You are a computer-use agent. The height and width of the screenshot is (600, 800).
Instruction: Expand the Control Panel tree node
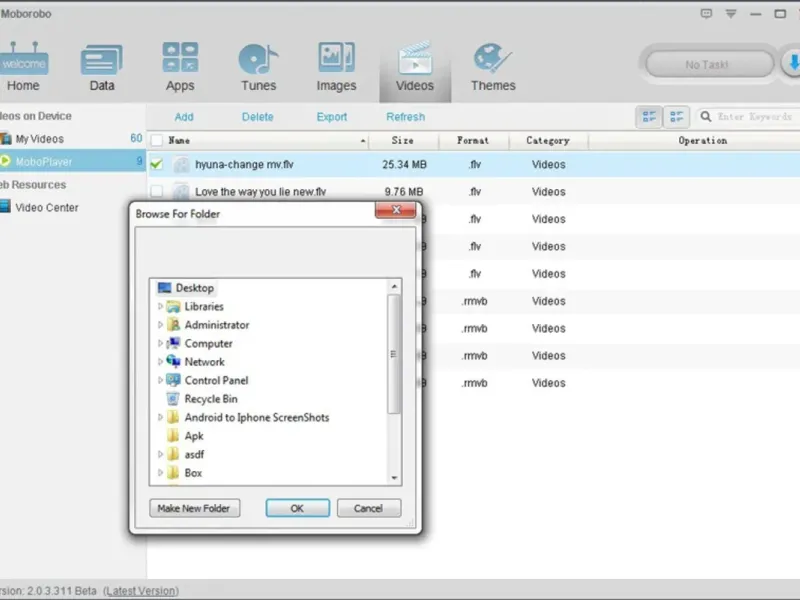[160, 380]
